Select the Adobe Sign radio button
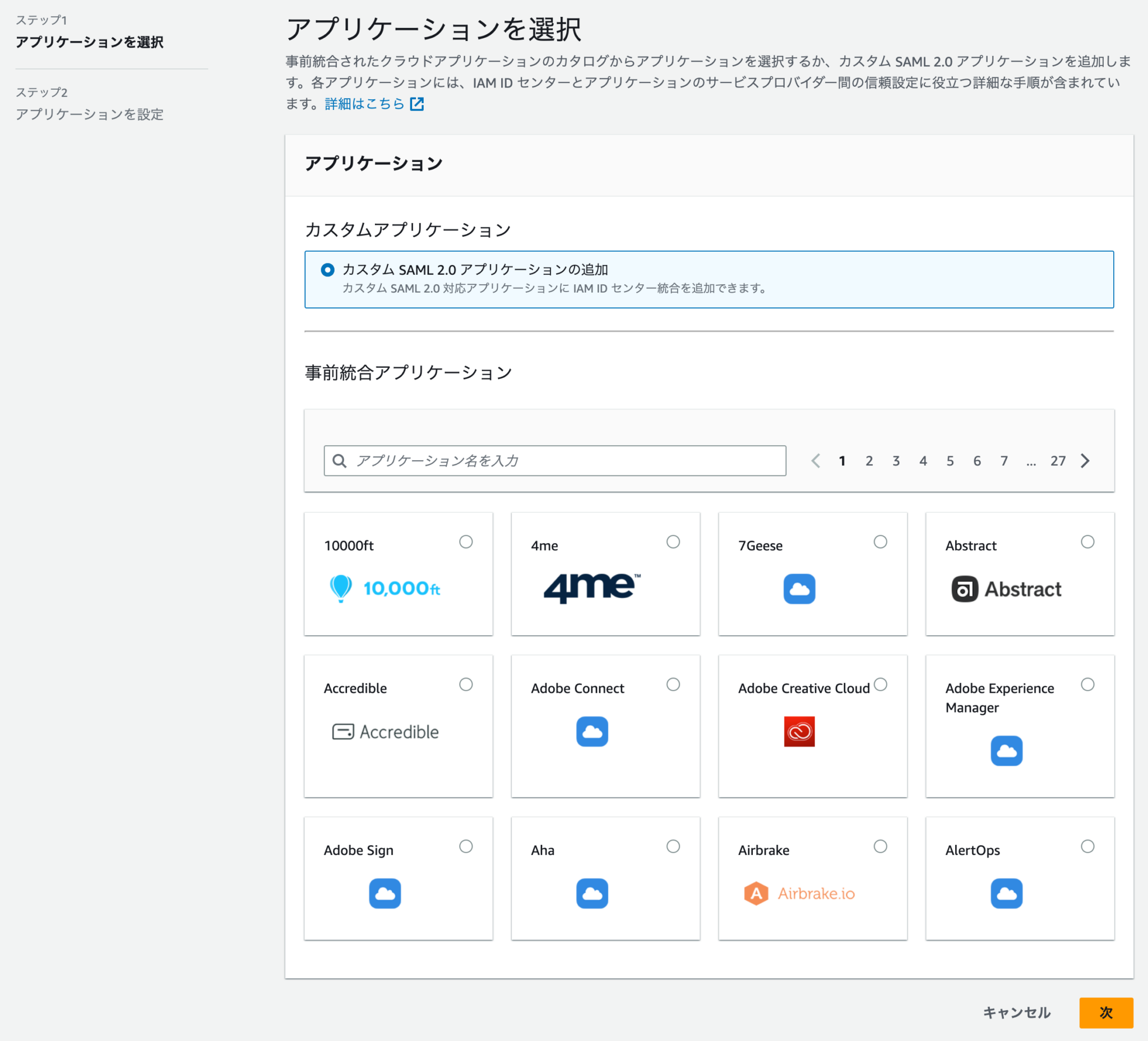This screenshot has height=1041, width=1148. (466, 847)
